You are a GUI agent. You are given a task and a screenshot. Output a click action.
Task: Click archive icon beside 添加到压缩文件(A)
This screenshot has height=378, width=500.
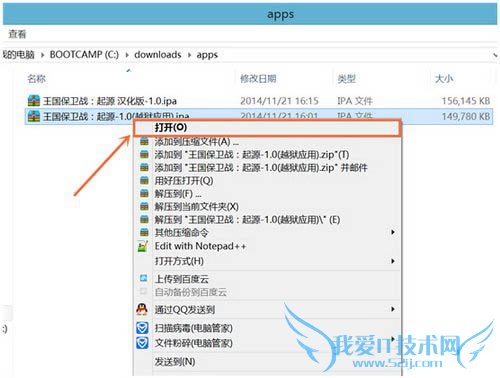pos(144,142)
